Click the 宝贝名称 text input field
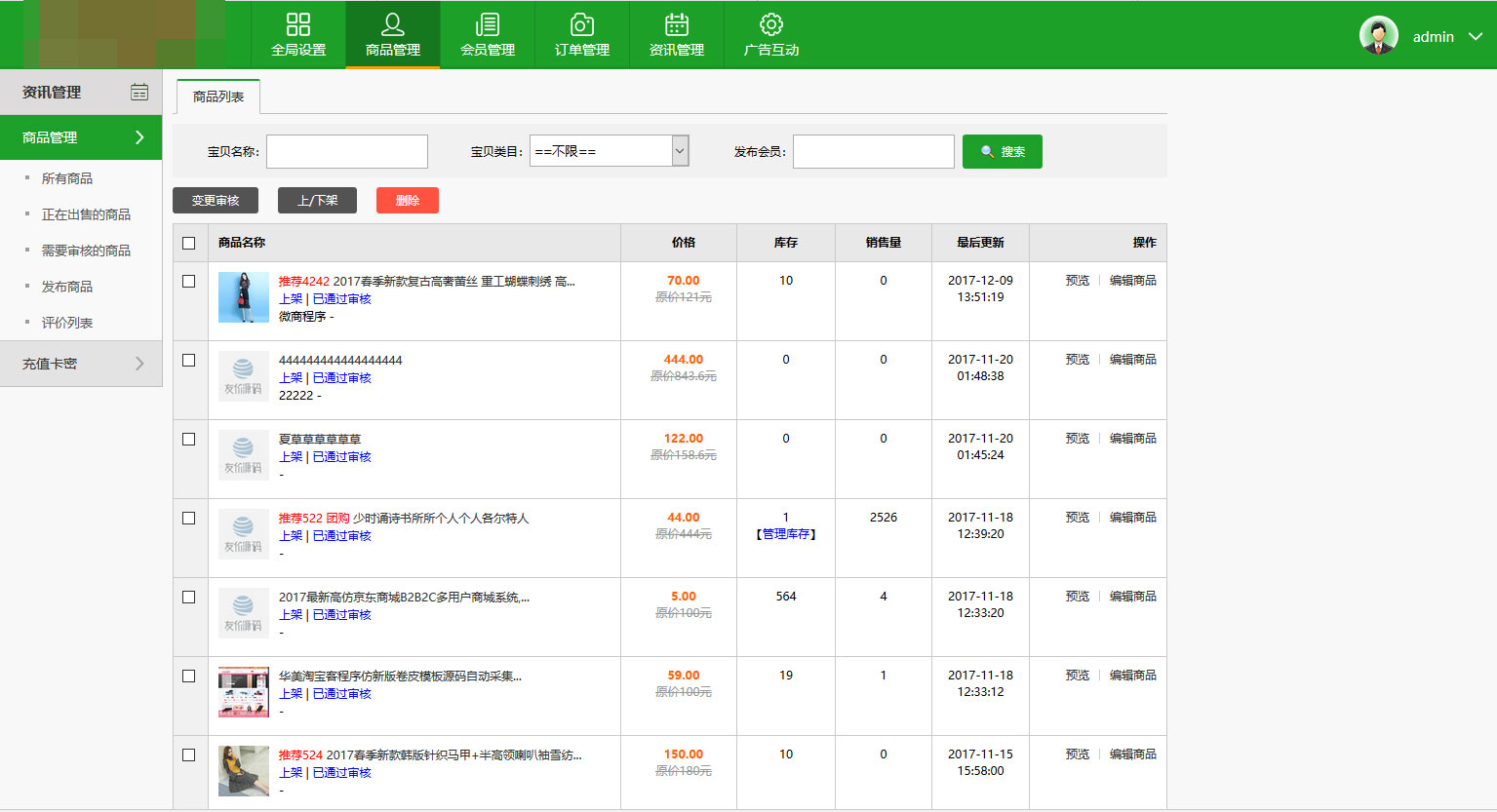Screen dimensions: 1497x812 point(347,151)
